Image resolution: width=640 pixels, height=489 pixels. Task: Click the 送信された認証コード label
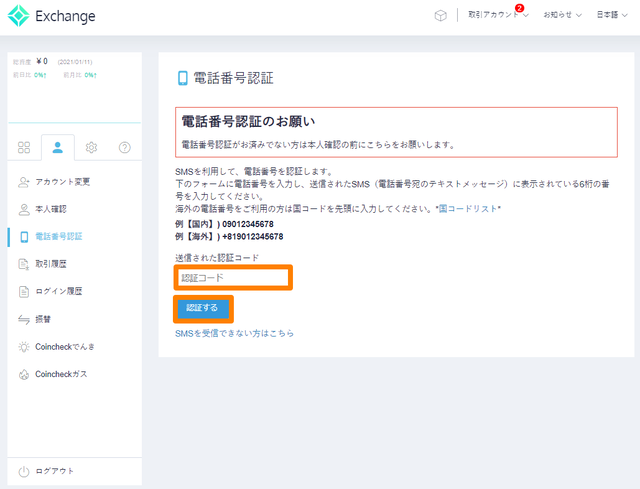click(x=217, y=258)
